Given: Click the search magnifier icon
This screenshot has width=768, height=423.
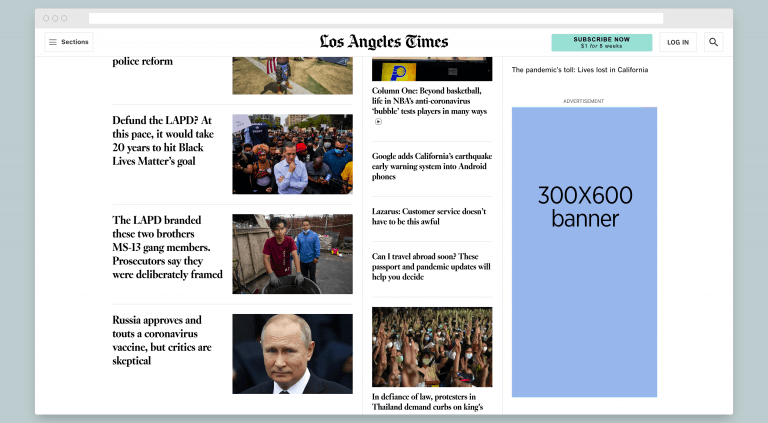Looking at the screenshot, I should tap(713, 42).
